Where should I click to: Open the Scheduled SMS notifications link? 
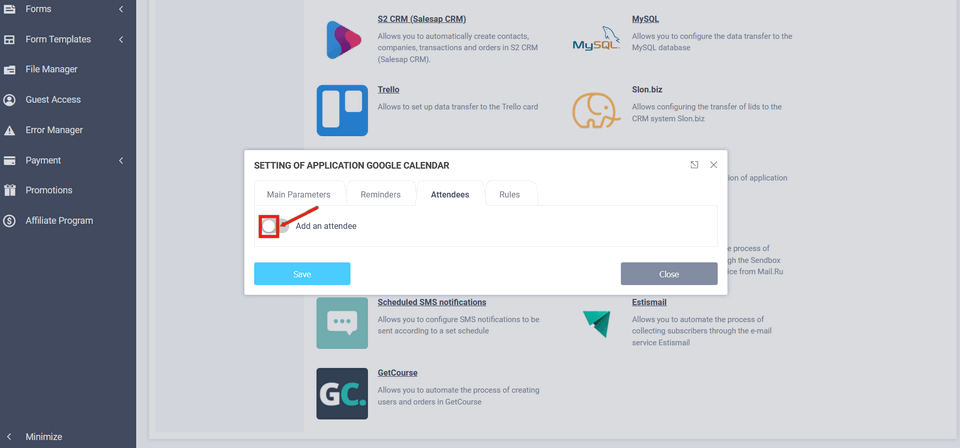431,302
